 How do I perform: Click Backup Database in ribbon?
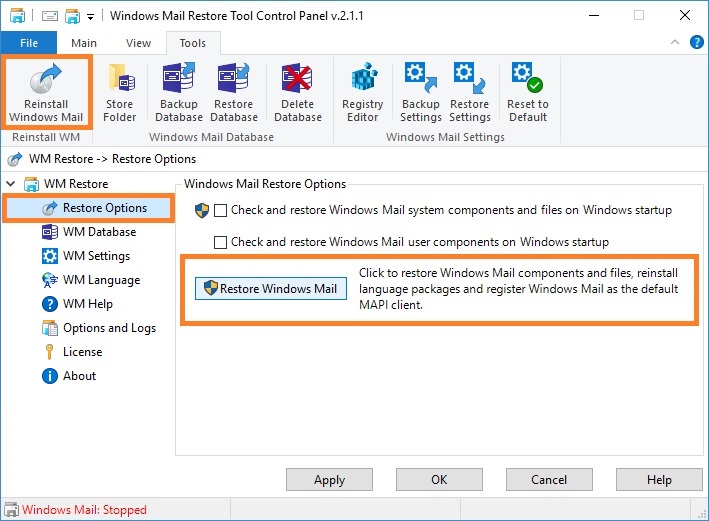pos(179,92)
